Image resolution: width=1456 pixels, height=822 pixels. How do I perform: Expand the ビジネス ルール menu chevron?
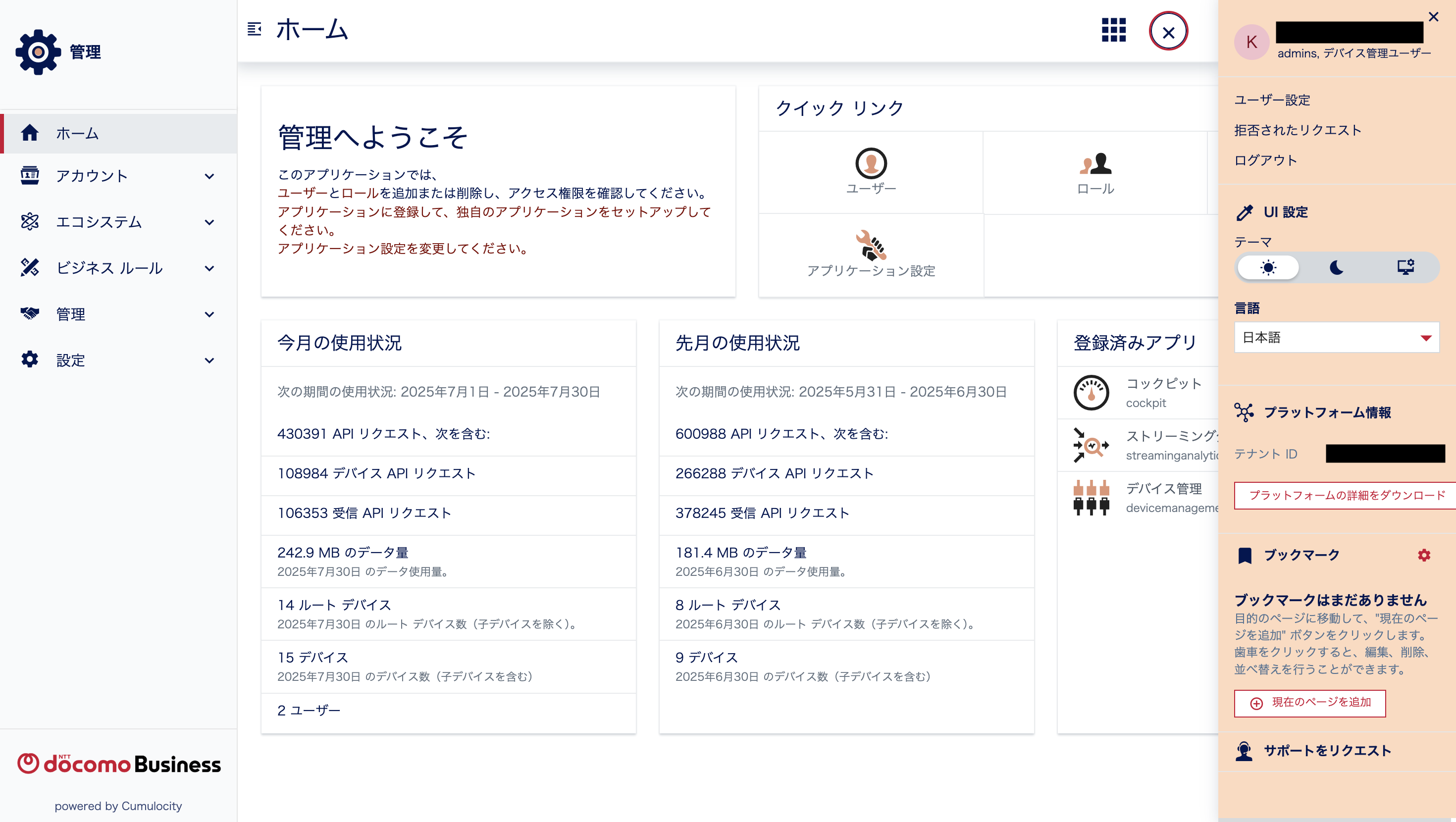[209, 268]
